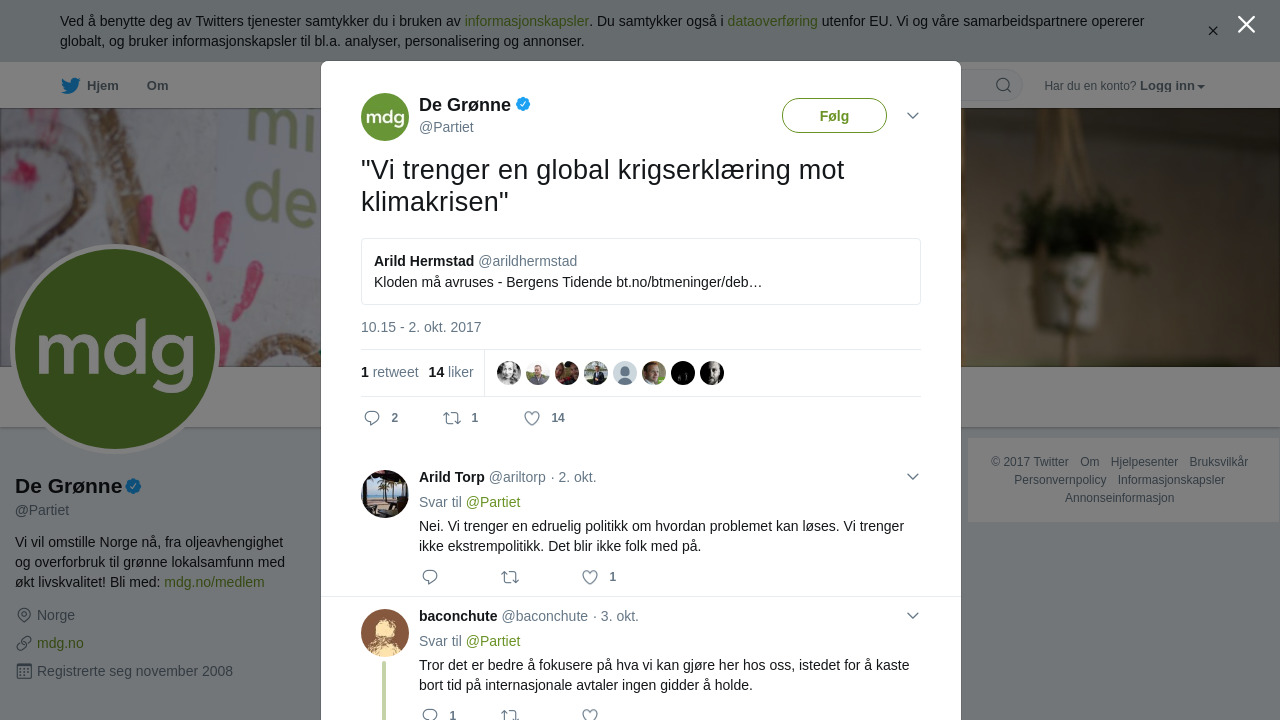Like Arild Torp's reply
Screen dimensions: 1280x720
tap(590, 577)
